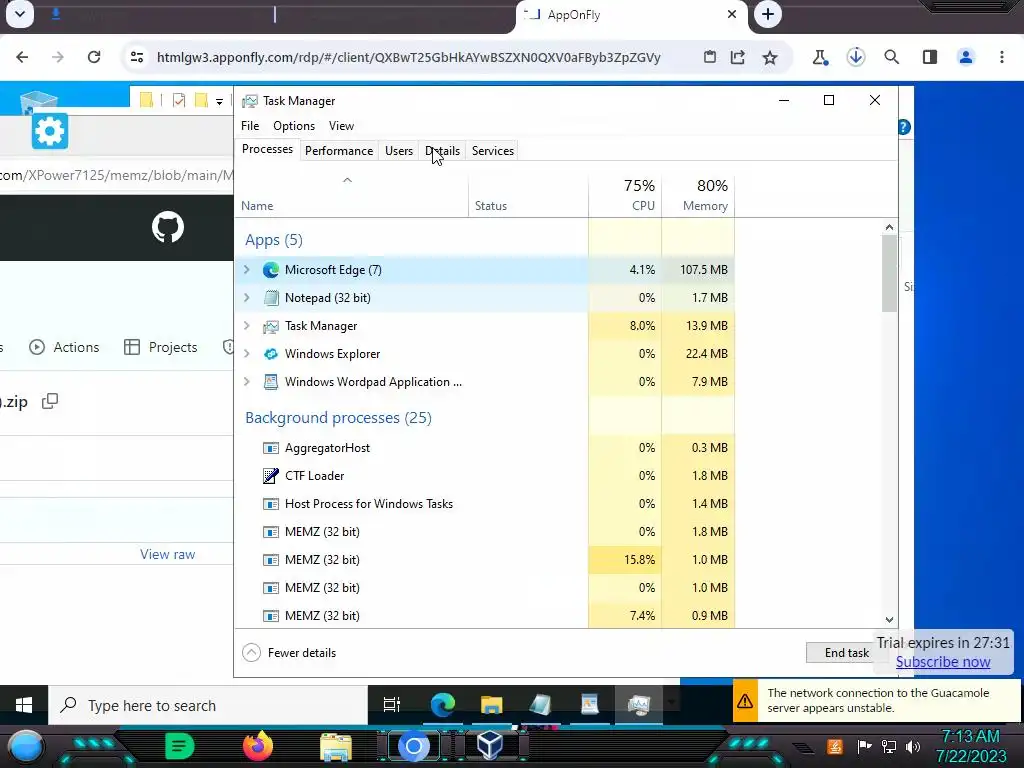
Task: Open a new Chrome tab with plus button
Action: (x=768, y=14)
